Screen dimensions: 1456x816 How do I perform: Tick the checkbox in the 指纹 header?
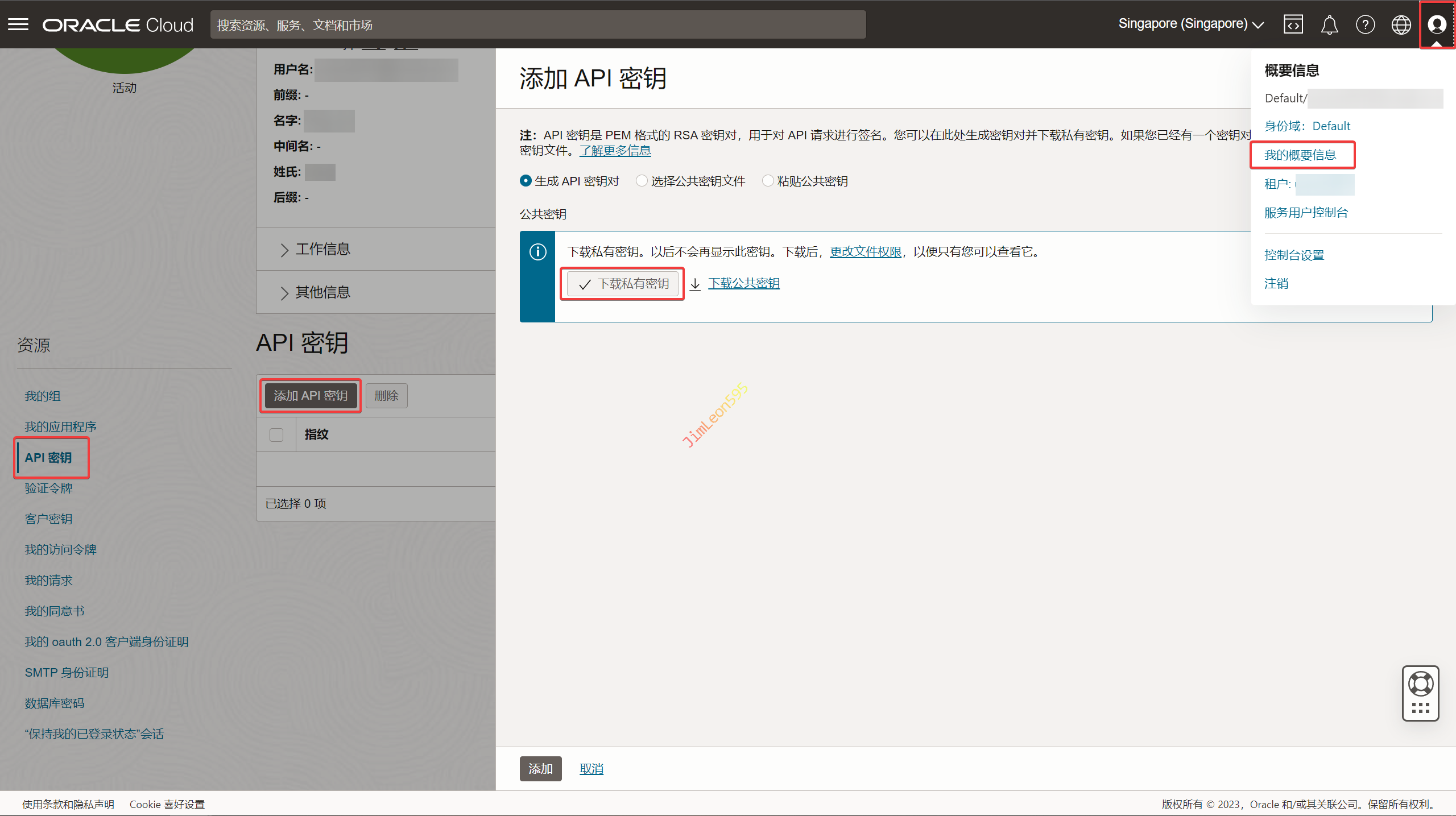click(x=276, y=434)
